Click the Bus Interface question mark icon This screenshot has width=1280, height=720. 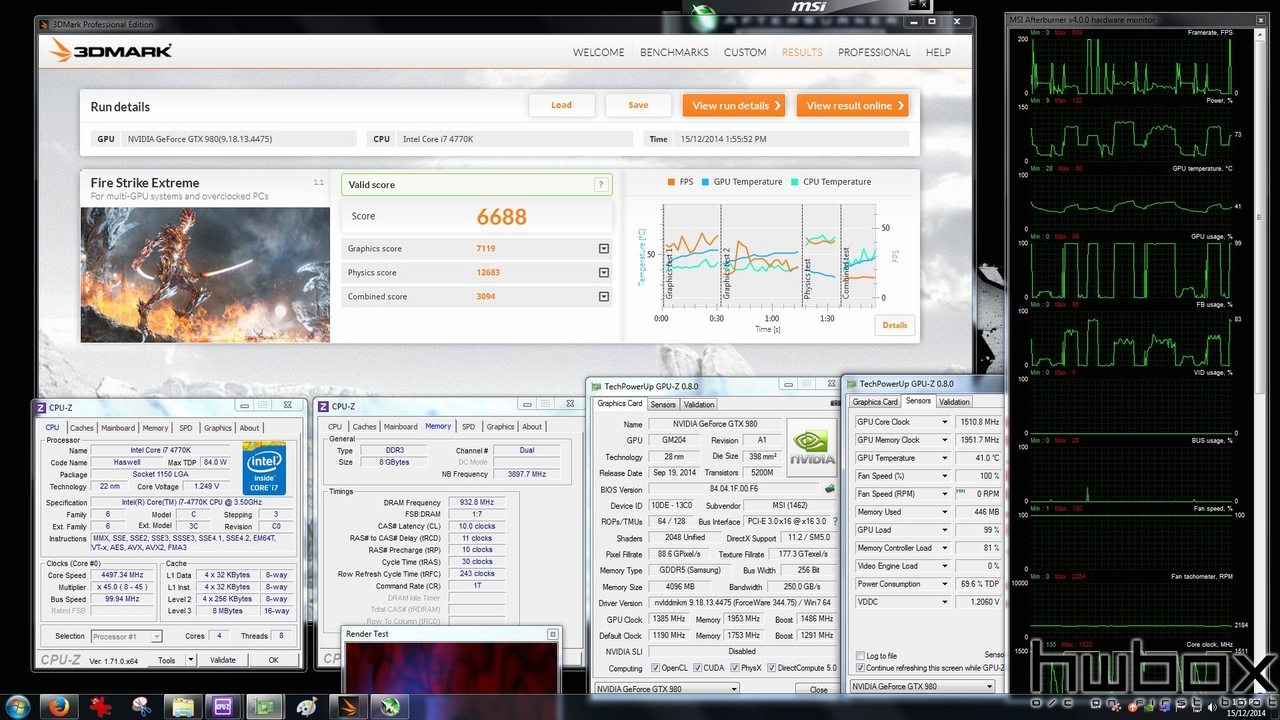click(x=835, y=521)
